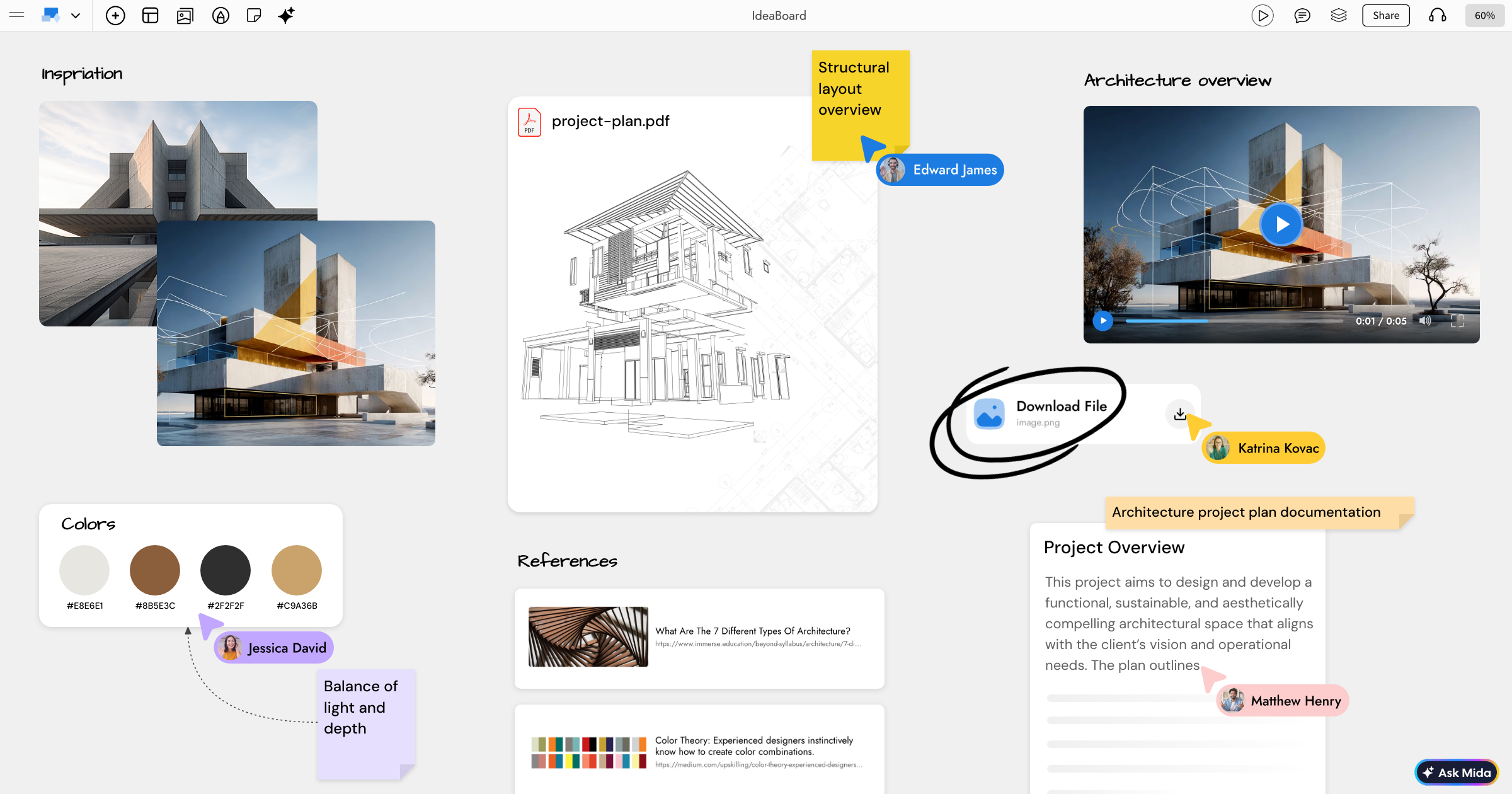Select the #E8E6E1 color swatch
The width and height of the screenshot is (1512, 794).
click(84, 570)
